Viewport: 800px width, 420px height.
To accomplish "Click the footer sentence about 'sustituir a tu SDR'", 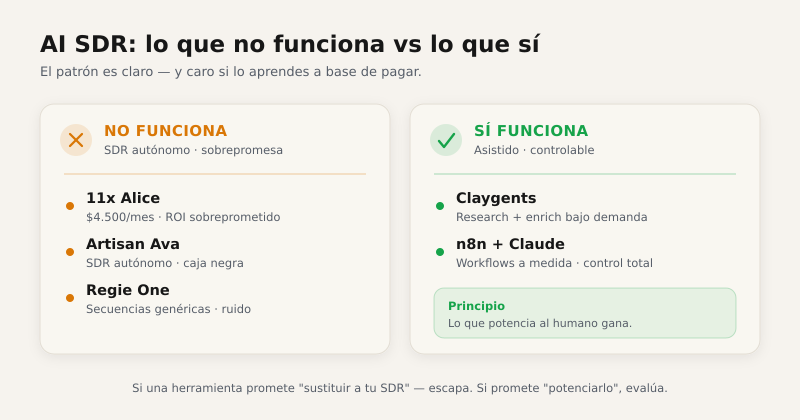I will click(399, 388).
